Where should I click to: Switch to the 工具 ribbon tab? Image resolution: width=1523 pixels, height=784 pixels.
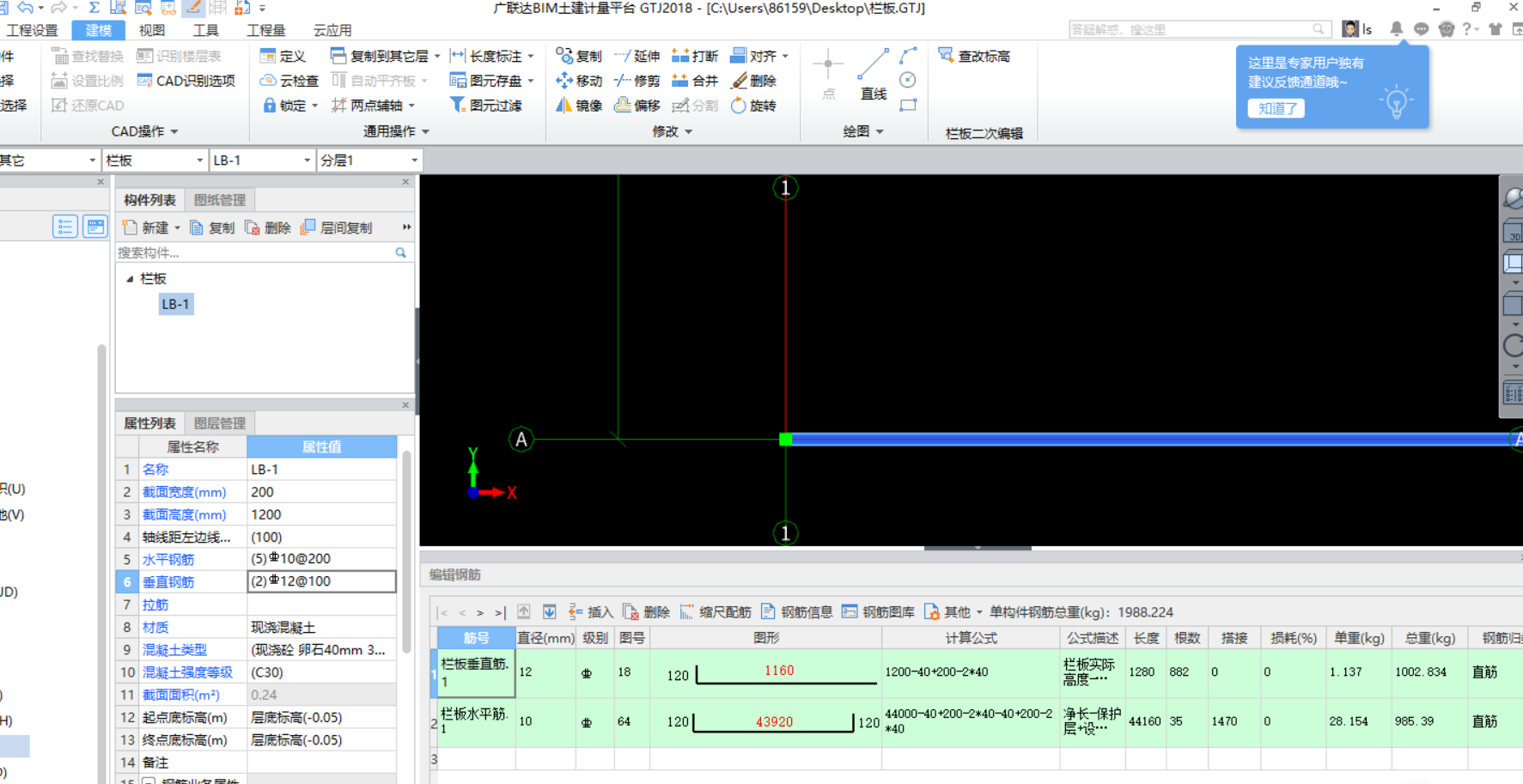point(205,30)
